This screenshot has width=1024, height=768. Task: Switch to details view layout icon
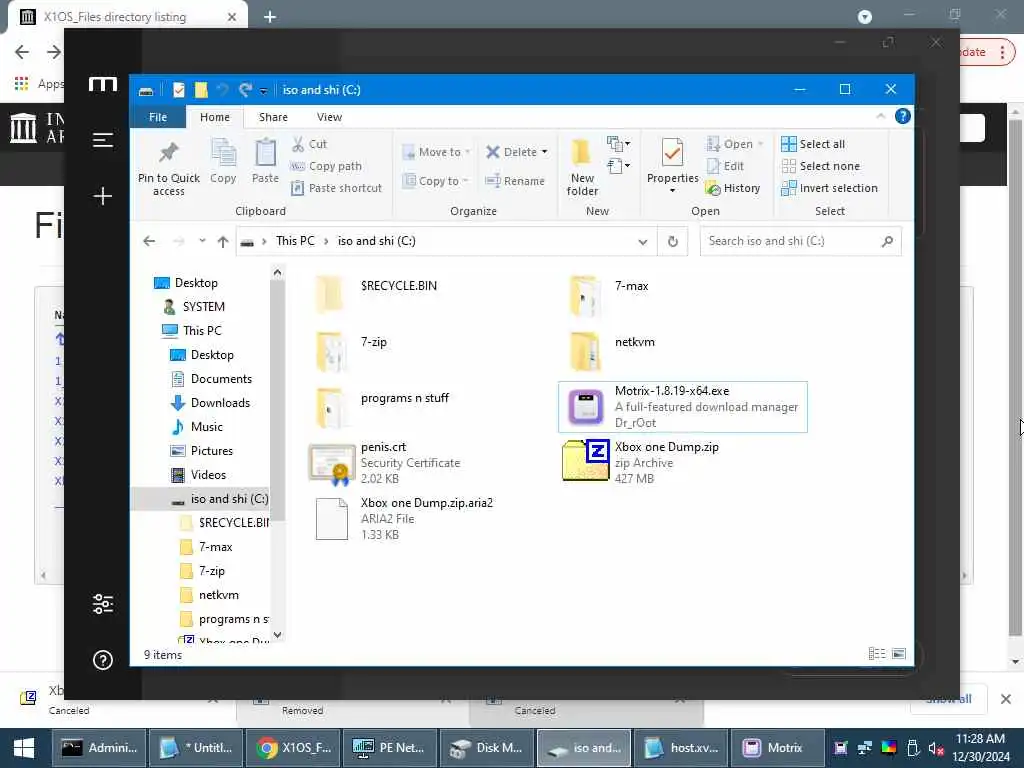(x=876, y=654)
